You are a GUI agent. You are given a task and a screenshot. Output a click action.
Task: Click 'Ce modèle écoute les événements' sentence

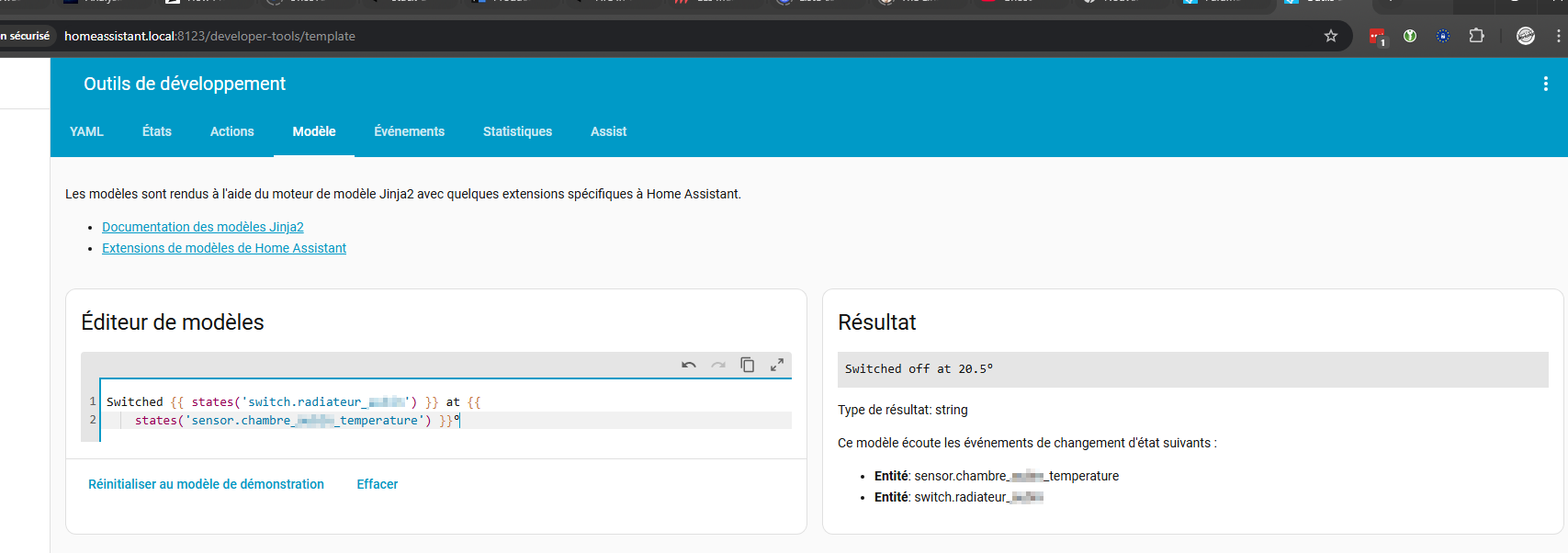pyautogui.click(x=1027, y=443)
